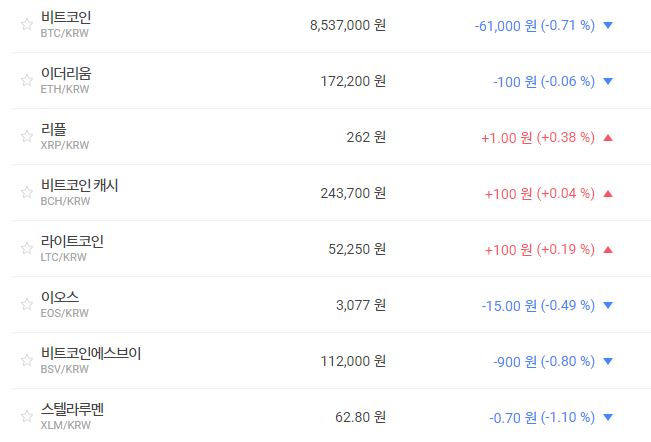The width and height of the screenshot is (651, 442).
Task: Select the 리플 coin name
Action: [x=54, y=130]
